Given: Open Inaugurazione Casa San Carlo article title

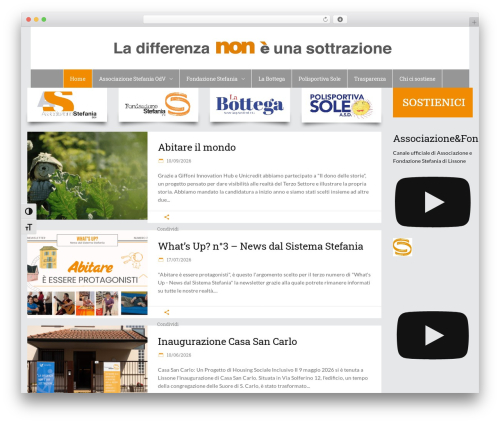Looking at the screenshot, I should pyautogui.click(x=227, y=342).
